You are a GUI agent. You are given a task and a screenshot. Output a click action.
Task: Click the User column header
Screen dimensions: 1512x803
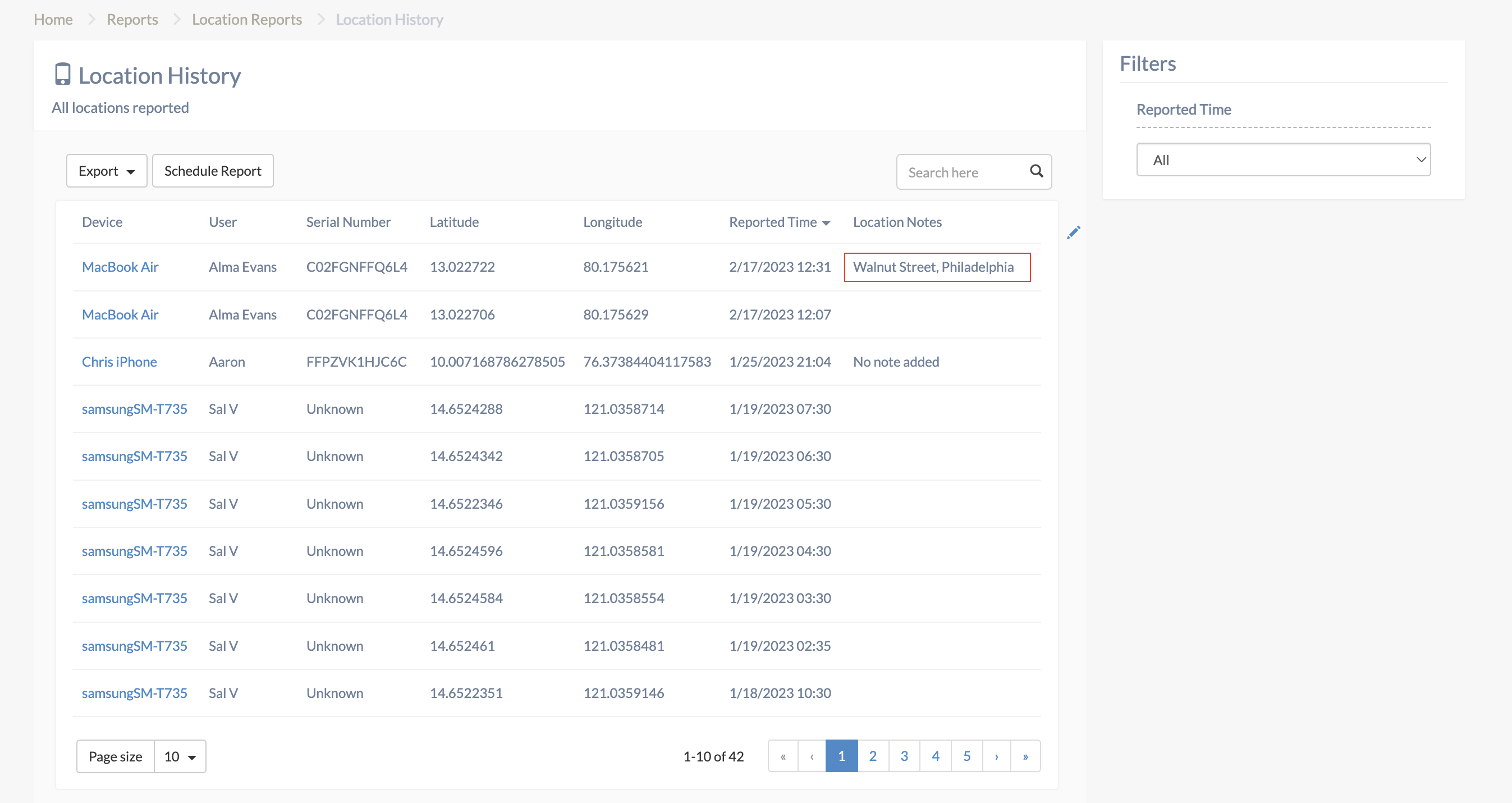(222, 222)
